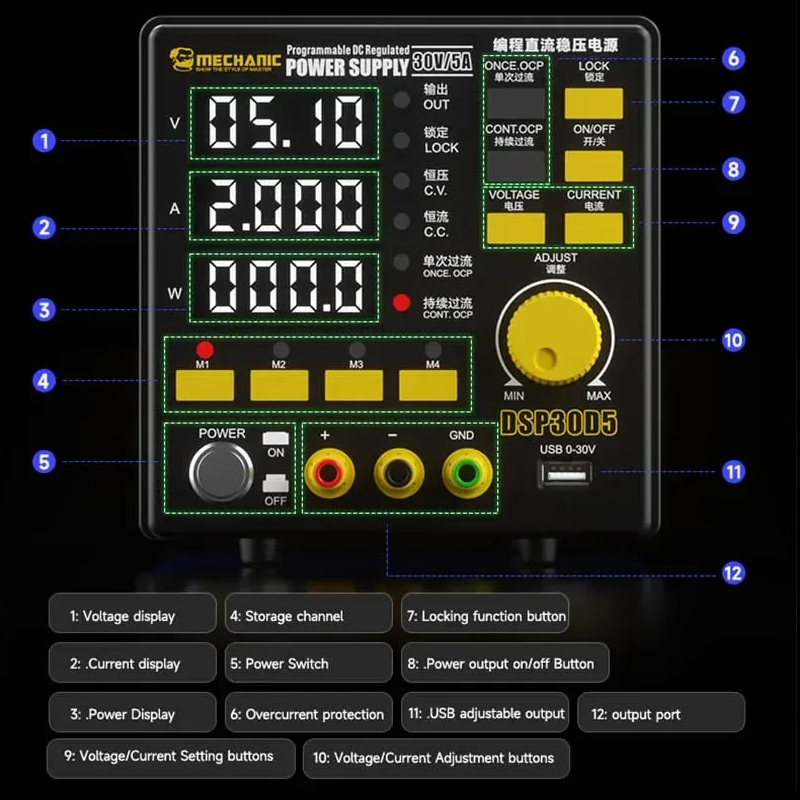
Task: Select the M3 memory channel button
Action: 354,385
